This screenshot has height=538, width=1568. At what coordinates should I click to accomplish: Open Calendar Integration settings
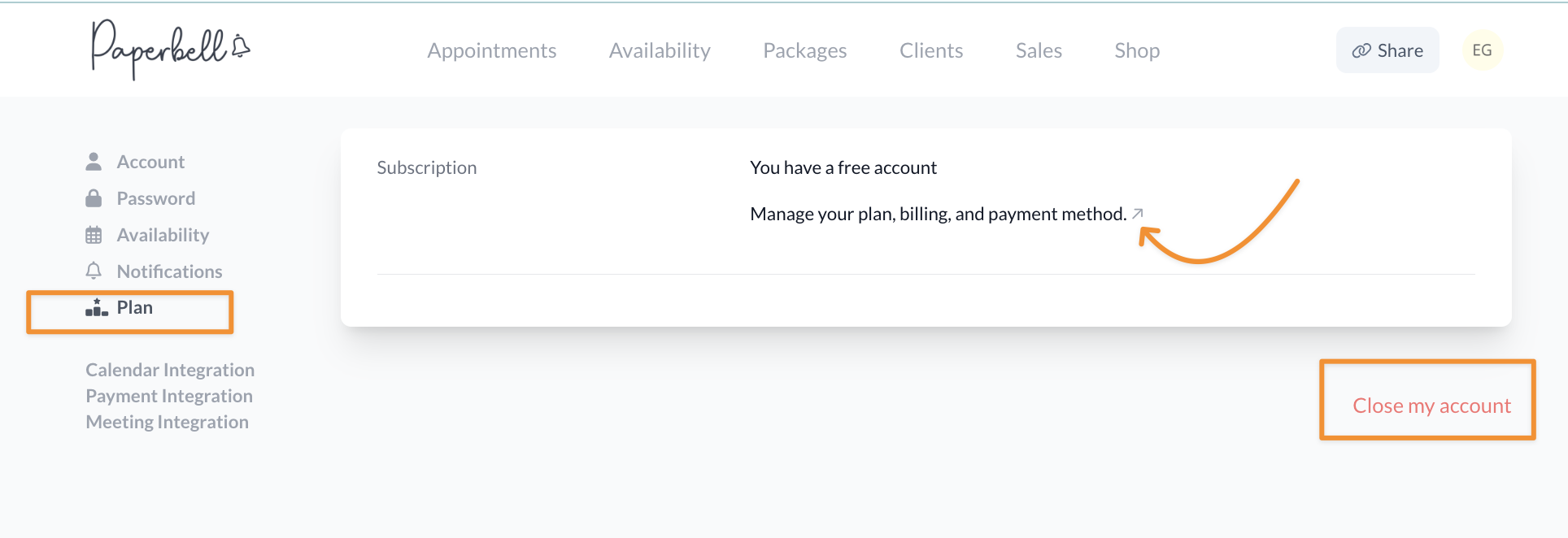click(x=170, y=369)
